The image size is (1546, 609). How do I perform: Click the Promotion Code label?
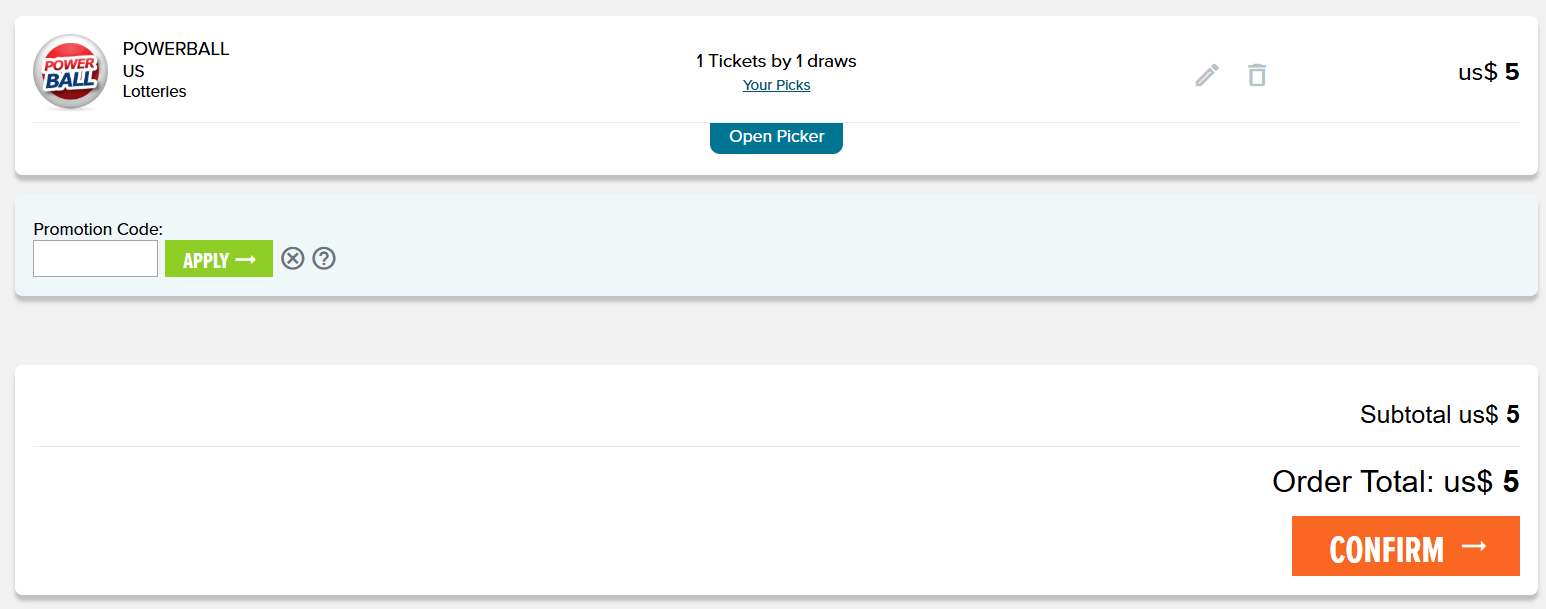[98, 229]
